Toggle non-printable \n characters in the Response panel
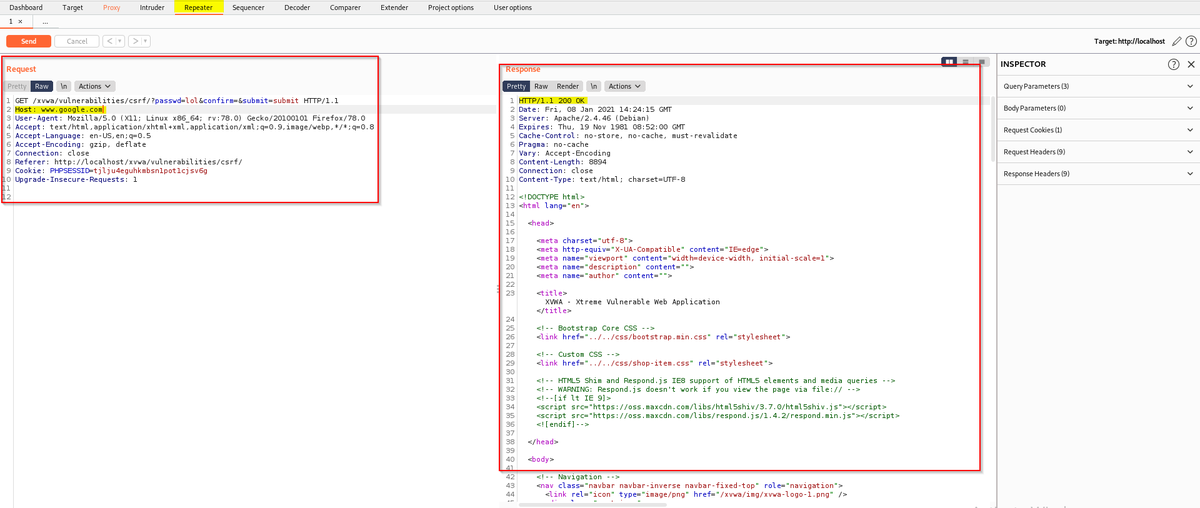The width and height of the screenshot is (1200, 508). pyautogui.click(x=593, y=86)
